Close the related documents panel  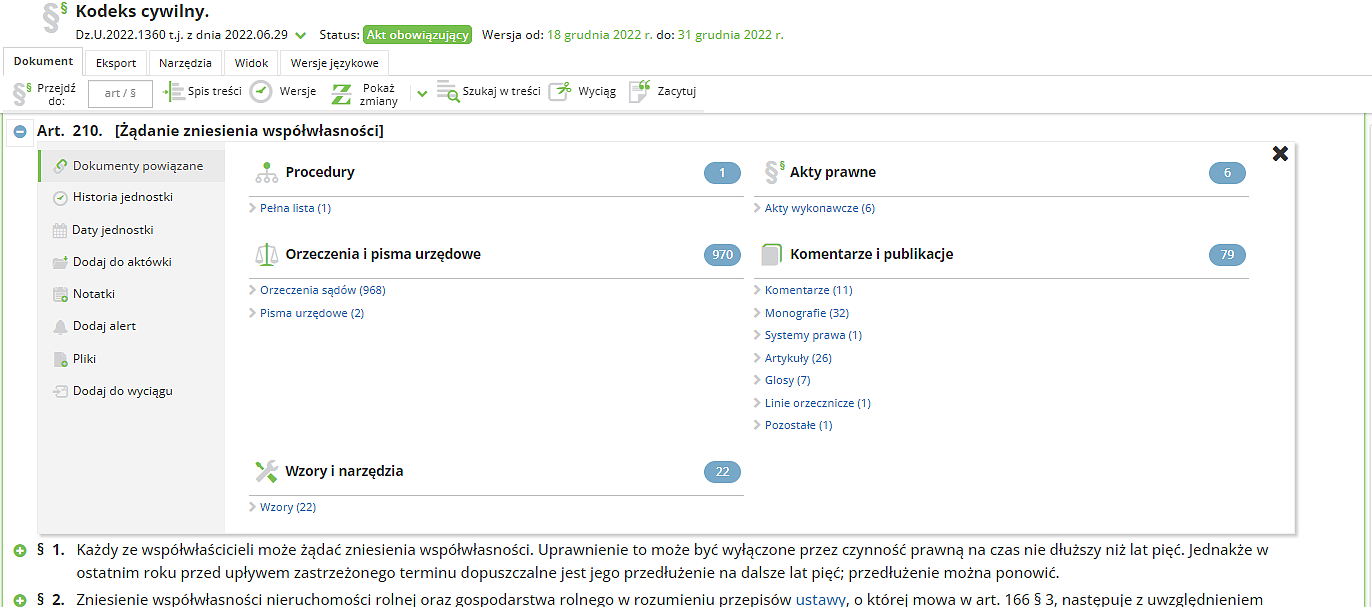point(1279,153)
